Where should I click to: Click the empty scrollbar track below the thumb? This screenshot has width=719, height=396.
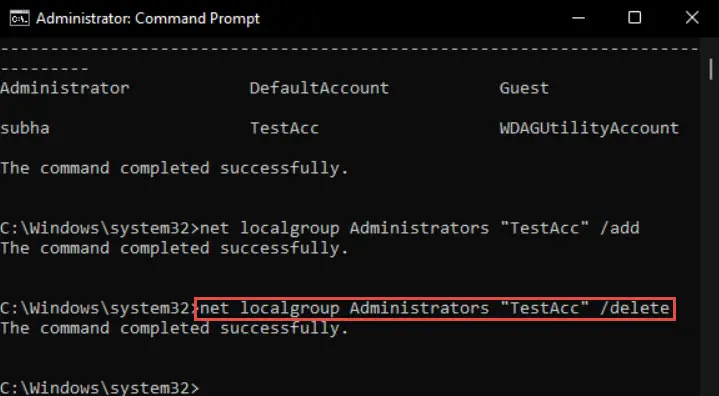[710, 238]
